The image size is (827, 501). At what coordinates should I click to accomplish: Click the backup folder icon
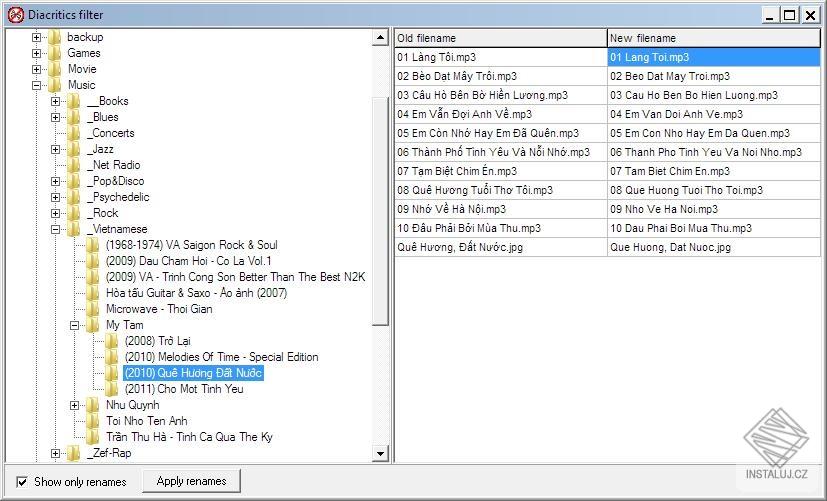pyautogui.click(x=55, y=37)
